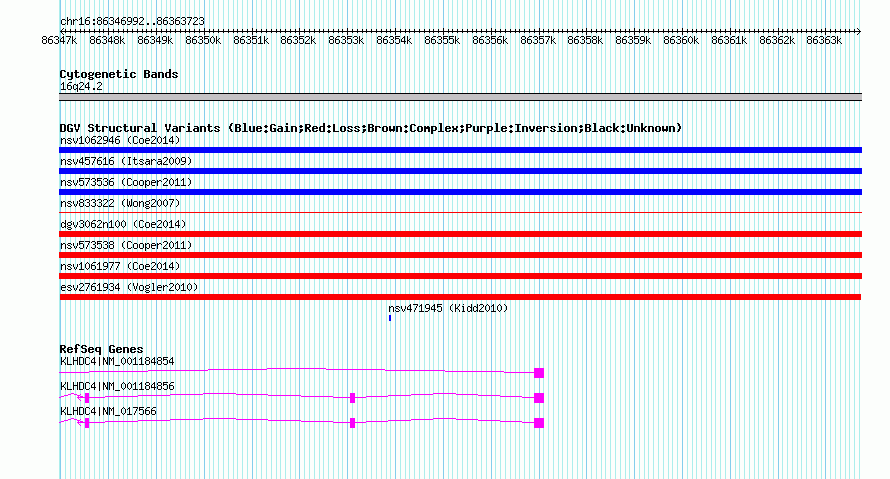Click the red loss bar under nsv1061977
Viewport: 890px width, 479px height.
(x=460, y=276)
